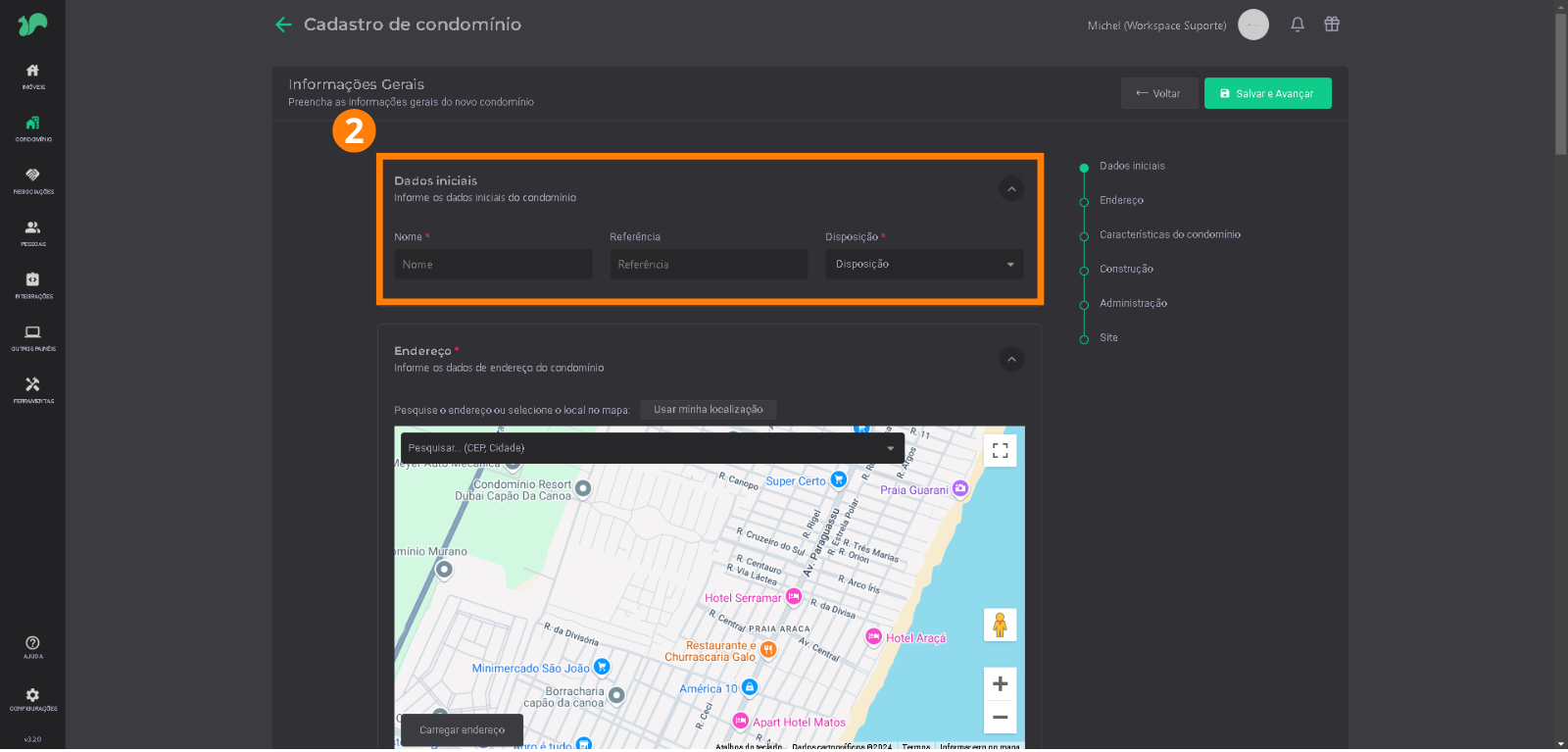Collapse the Dados iniciais section

(x=1011, y=189)
